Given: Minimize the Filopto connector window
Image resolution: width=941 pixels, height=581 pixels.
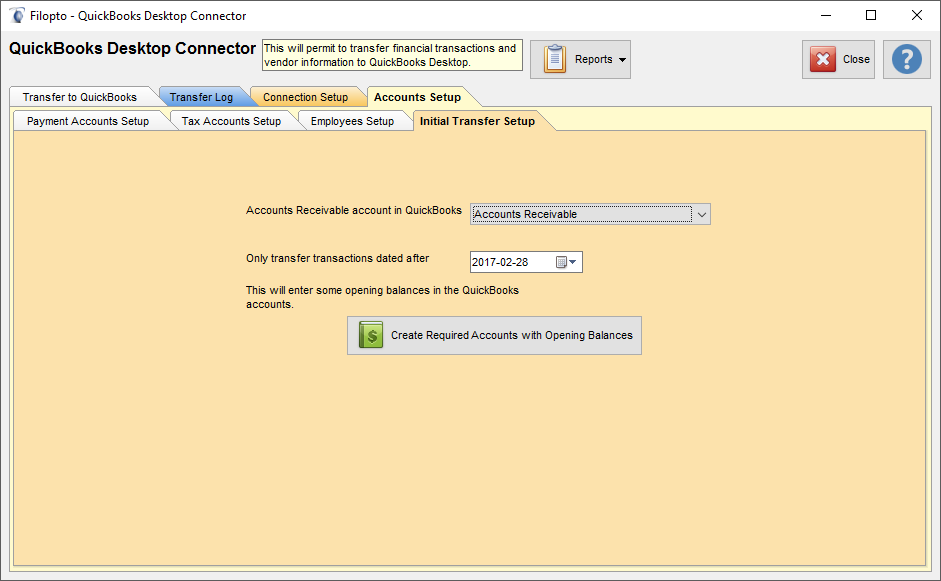Looking at the screenshot, I should (826, 15).
